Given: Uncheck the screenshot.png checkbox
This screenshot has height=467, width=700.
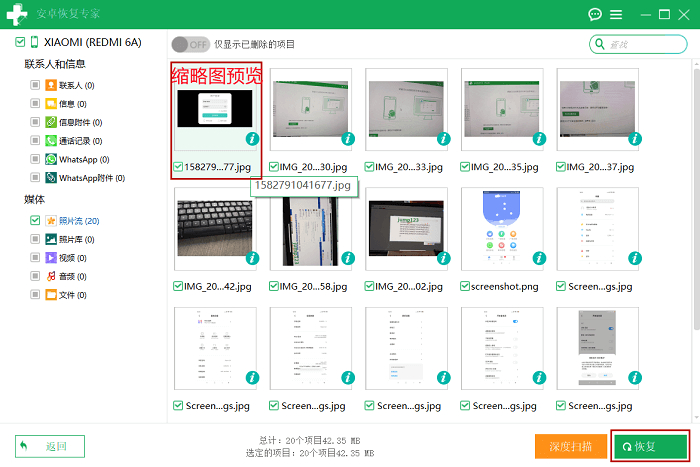Looking at the screenshot, I should click(465, 286).
